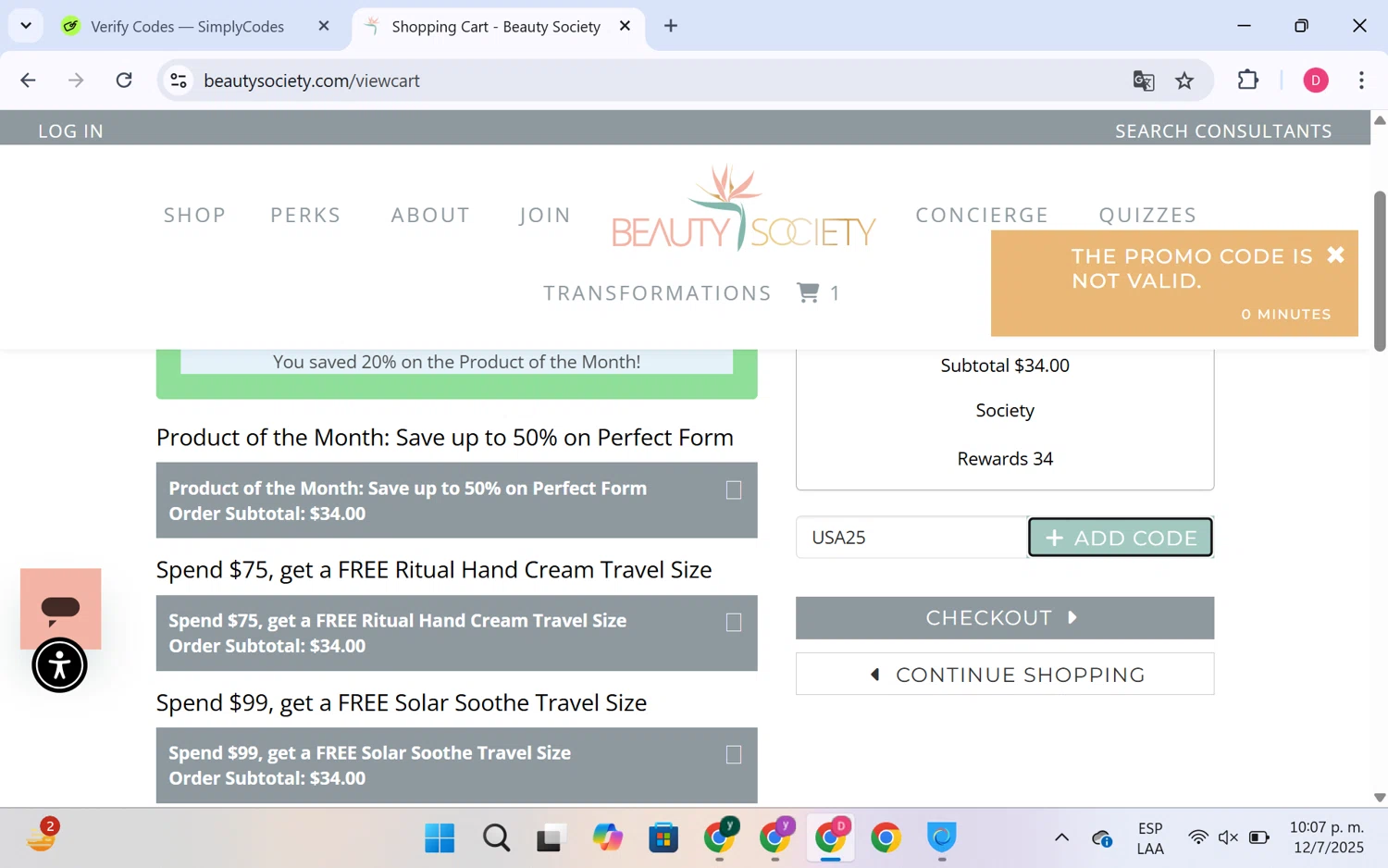This screenshot has height=868, width=1388.
Task: Select the Shopping Cart - Beauty Society tab
Action: (x=496, y=27)
